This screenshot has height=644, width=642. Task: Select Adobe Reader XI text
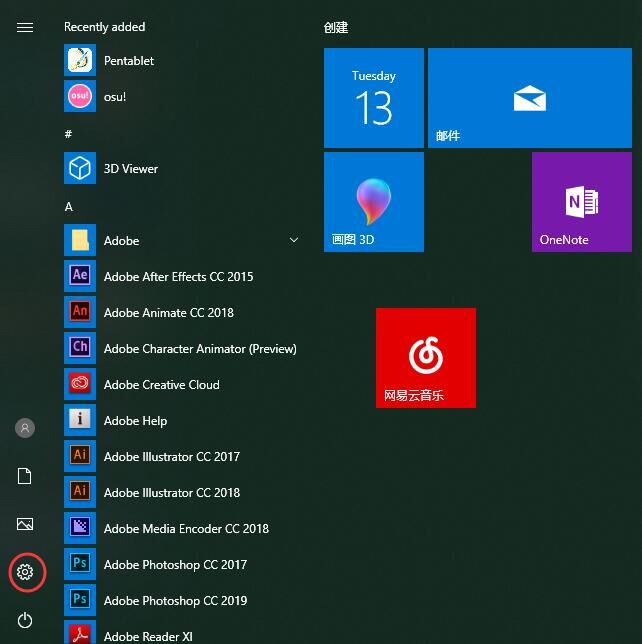148,637
